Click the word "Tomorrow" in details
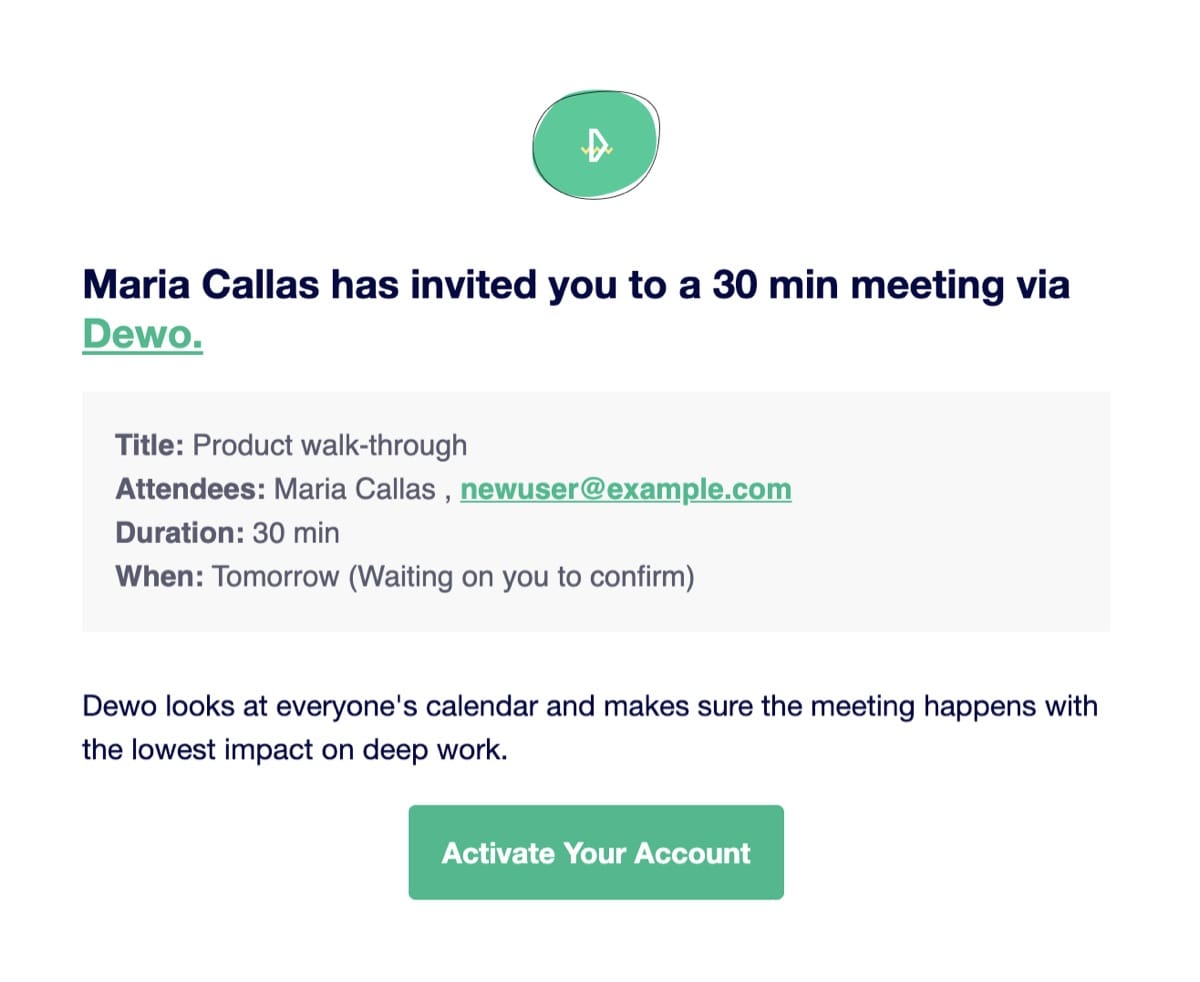Viewport: 1200px width, 982px height. 275,577
